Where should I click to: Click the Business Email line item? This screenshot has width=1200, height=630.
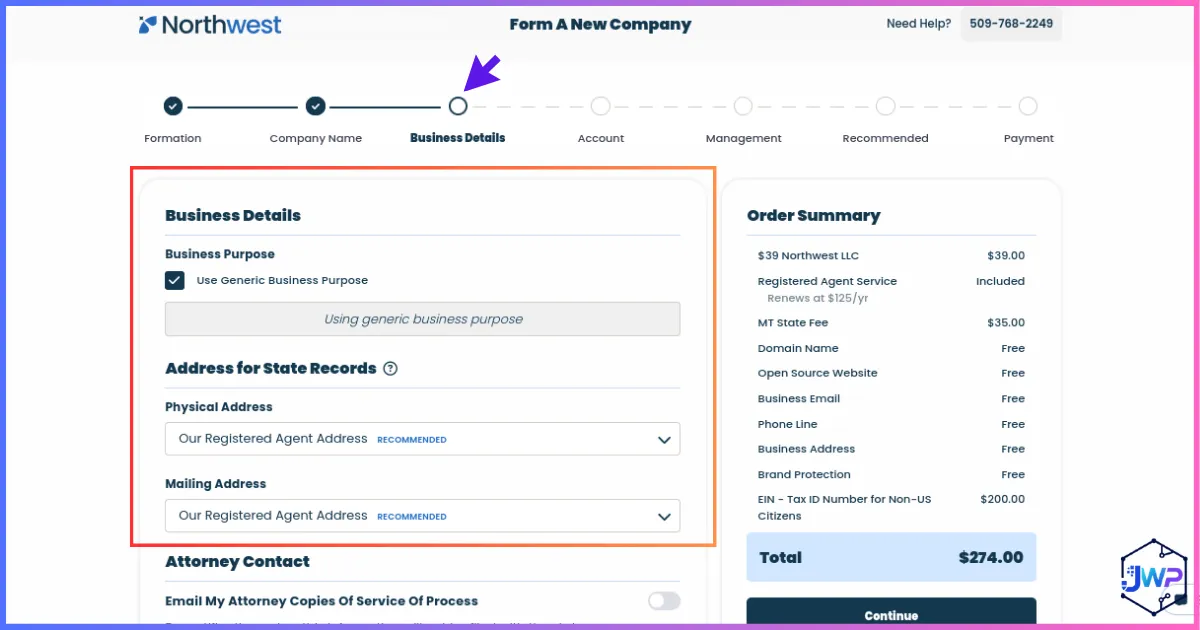(891, 398)
